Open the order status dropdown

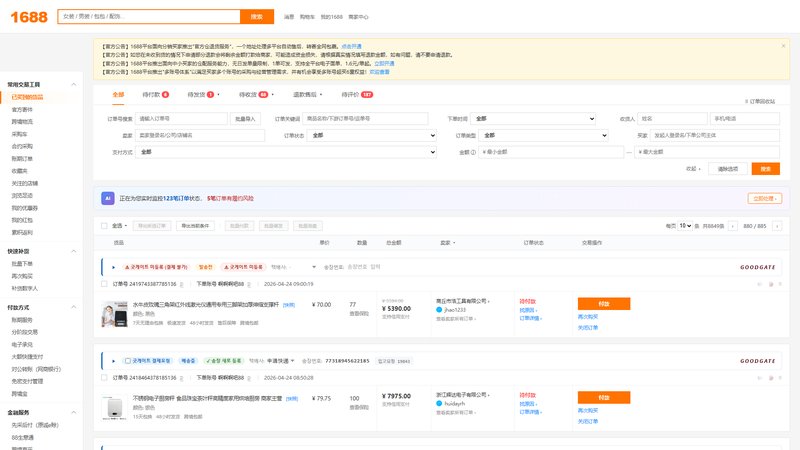pos(372,135)
